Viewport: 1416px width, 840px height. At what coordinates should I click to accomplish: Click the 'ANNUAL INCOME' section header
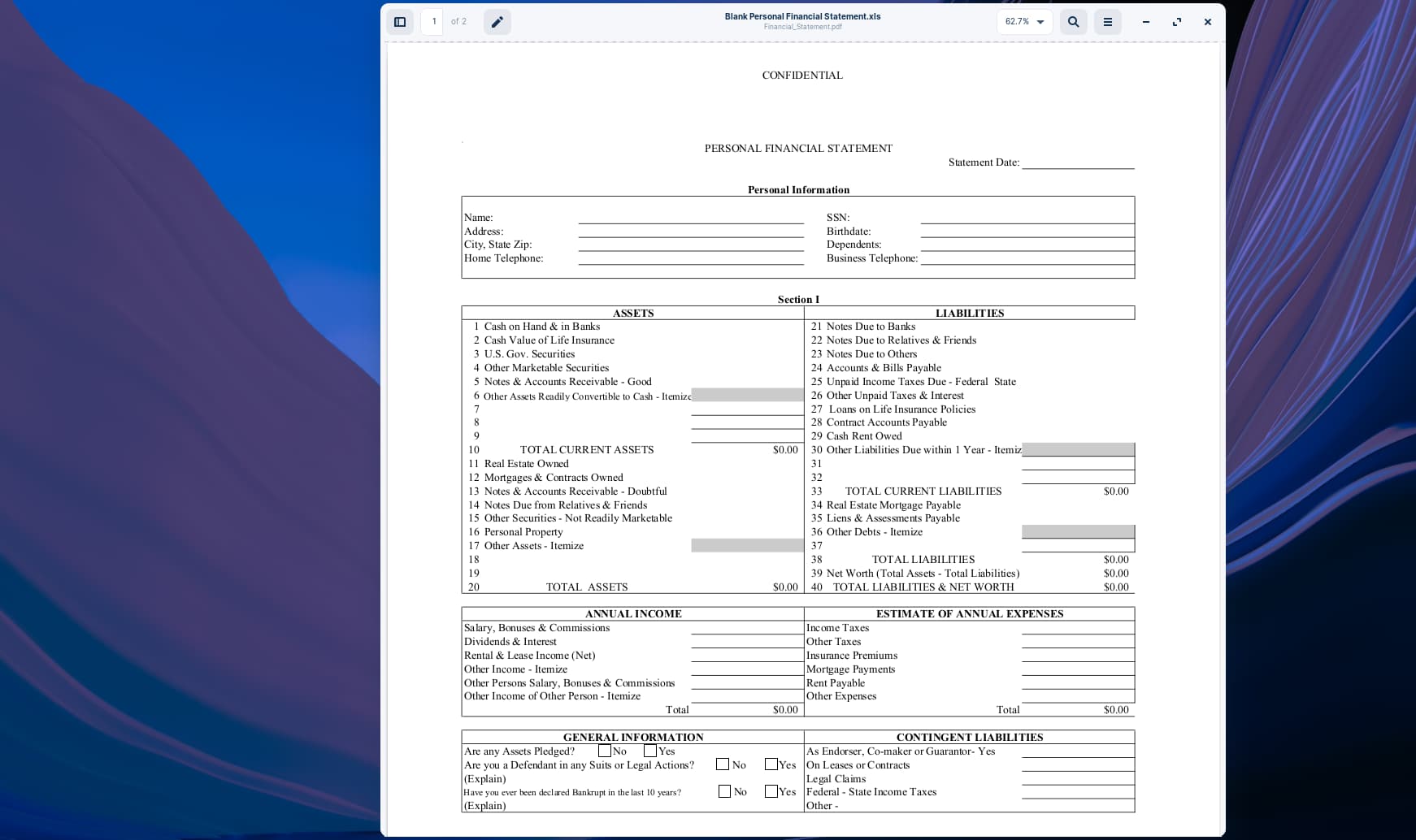pyautogui.click(x=633, y=614)
